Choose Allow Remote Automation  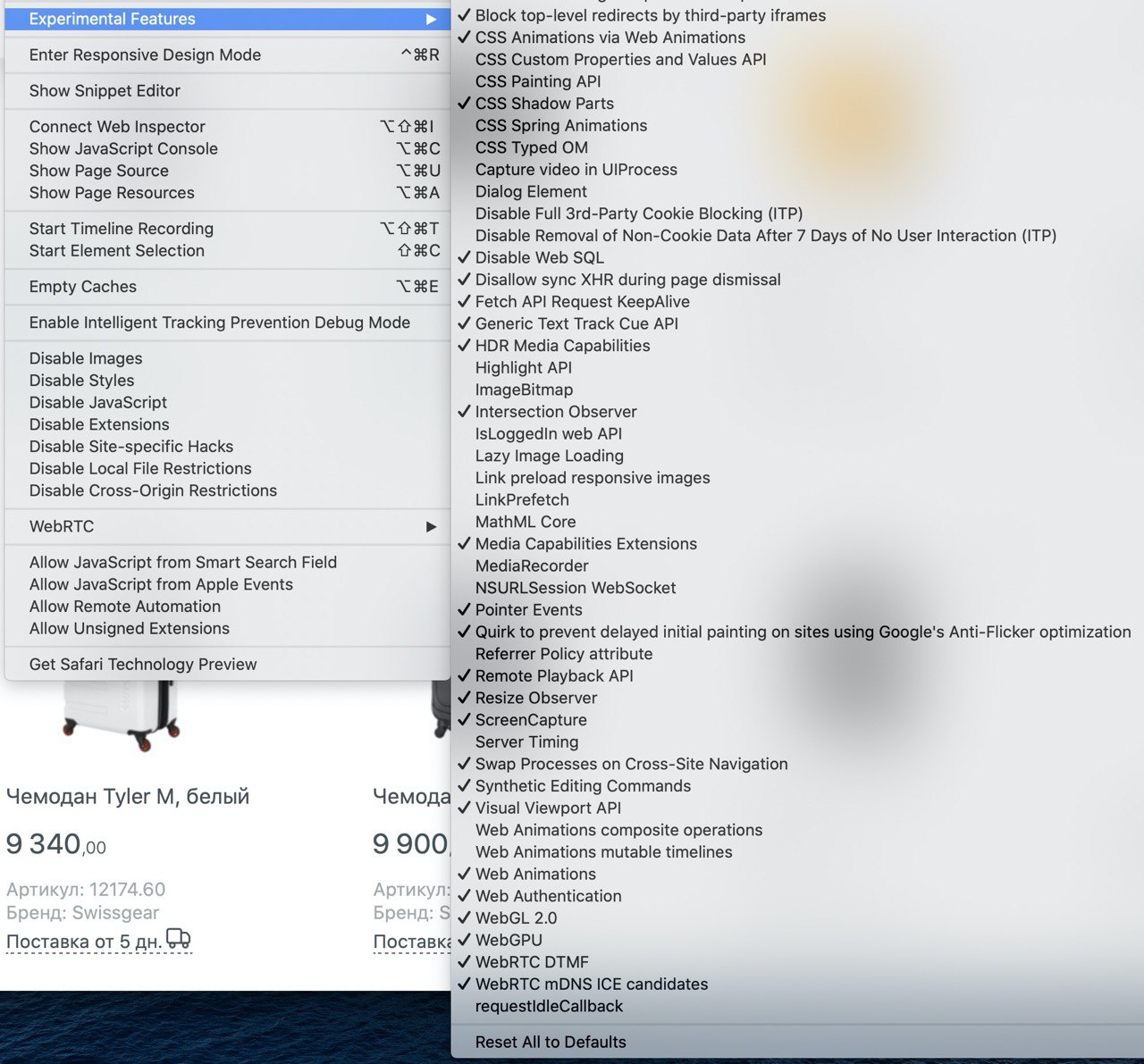[227, 607]
